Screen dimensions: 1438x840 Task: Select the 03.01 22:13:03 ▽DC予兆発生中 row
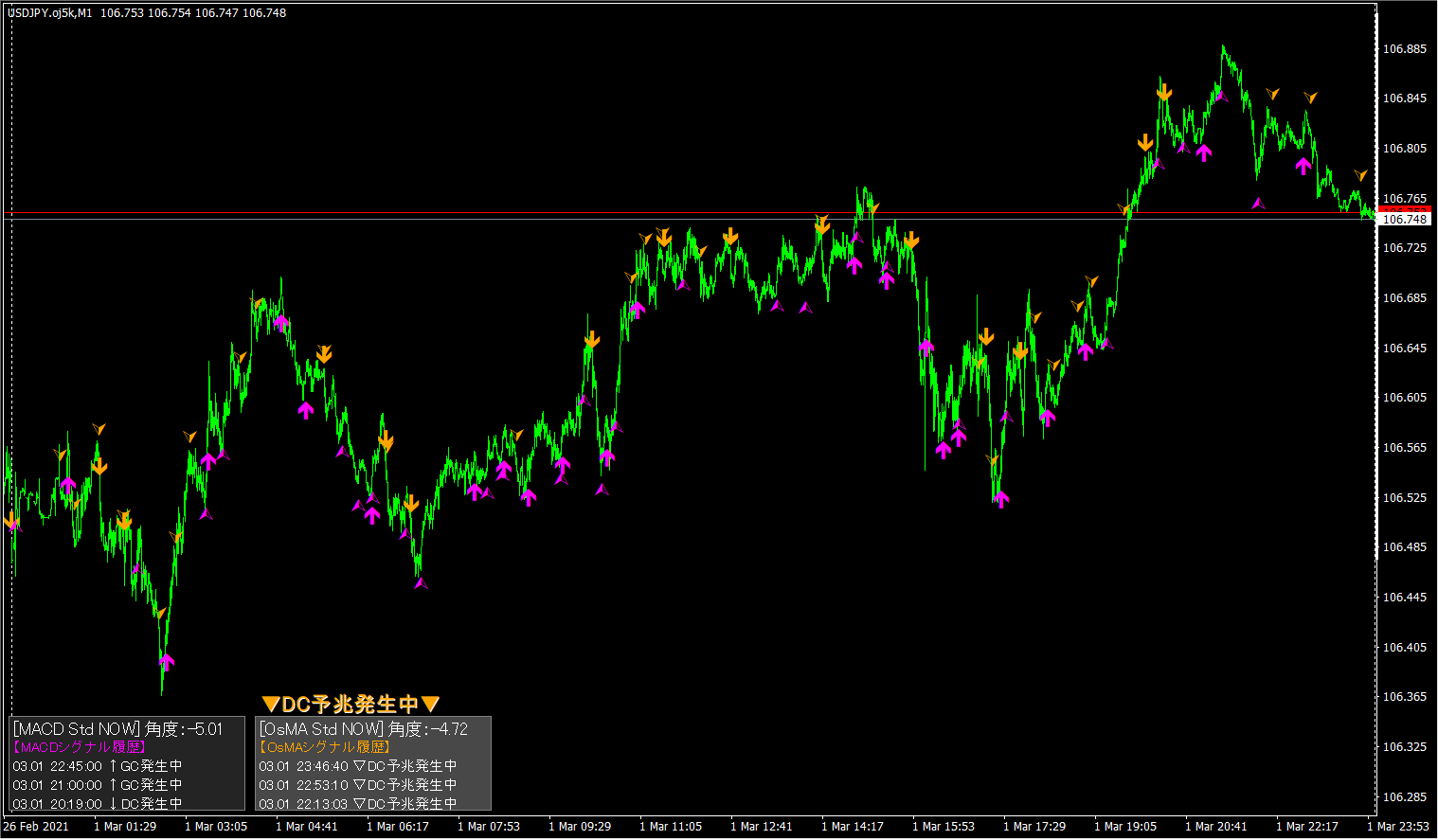(x=358, y=803)
